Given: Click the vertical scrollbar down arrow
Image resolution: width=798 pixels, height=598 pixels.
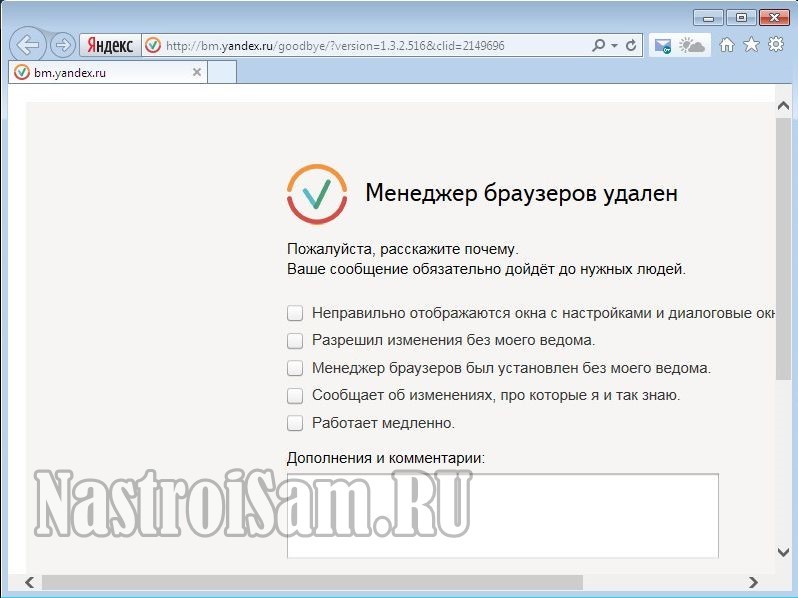Looking at the screenshot, I should click(x=783, y=552).
